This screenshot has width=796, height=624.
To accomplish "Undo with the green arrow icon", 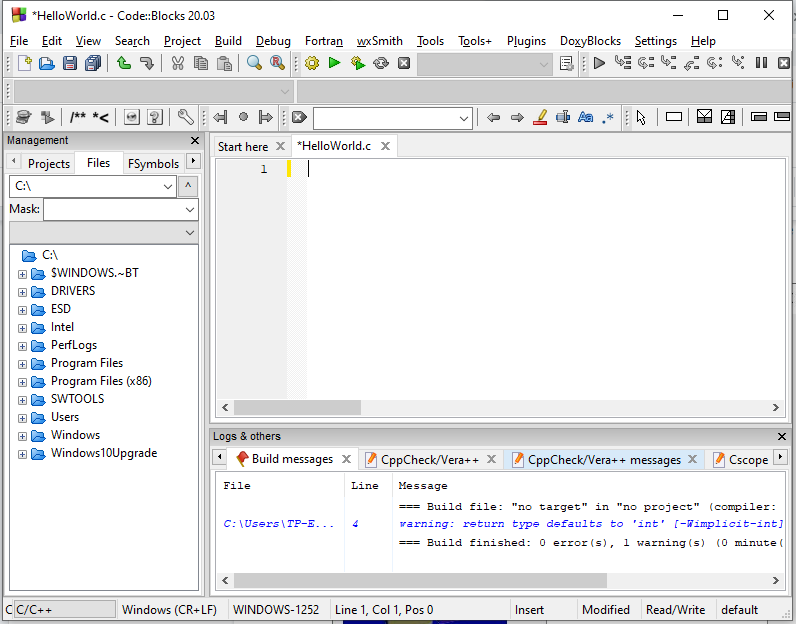I will (124, 63).
